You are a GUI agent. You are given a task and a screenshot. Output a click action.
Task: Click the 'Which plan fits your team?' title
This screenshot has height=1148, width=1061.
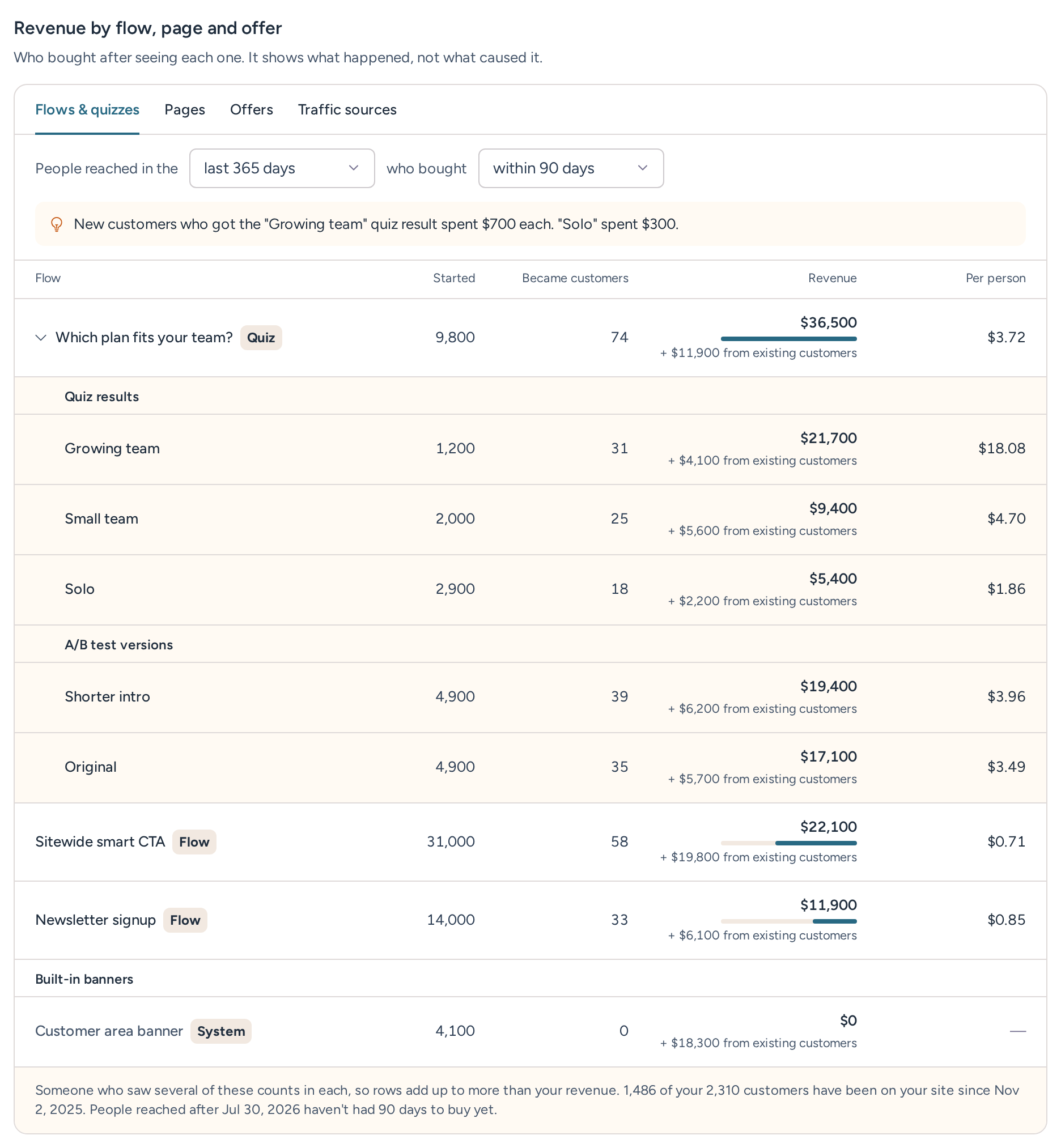pos(144,338)
